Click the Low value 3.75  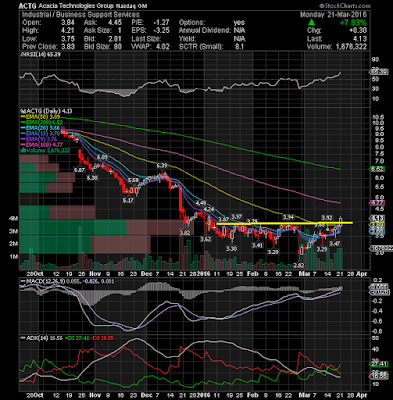68,39
